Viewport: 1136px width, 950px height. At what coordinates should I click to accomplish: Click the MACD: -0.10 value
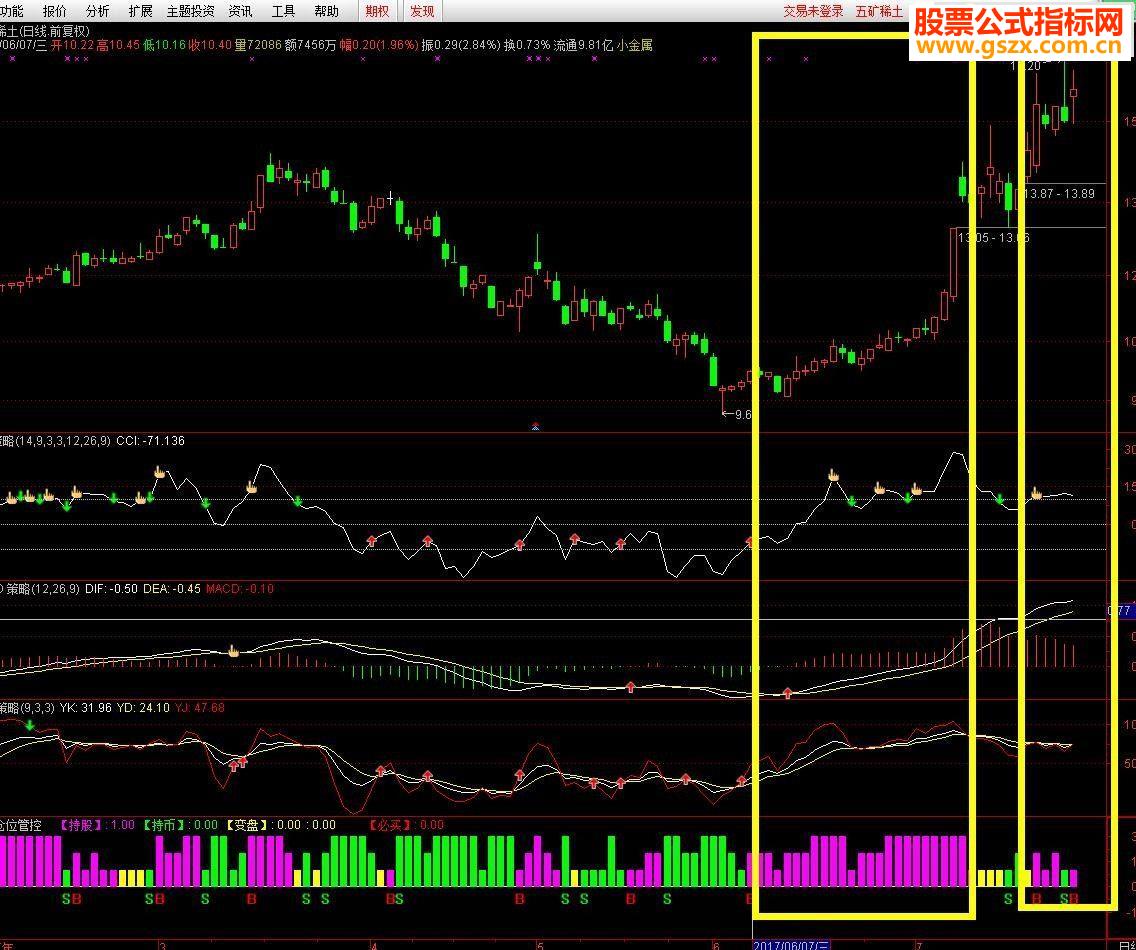click(240, 588)
